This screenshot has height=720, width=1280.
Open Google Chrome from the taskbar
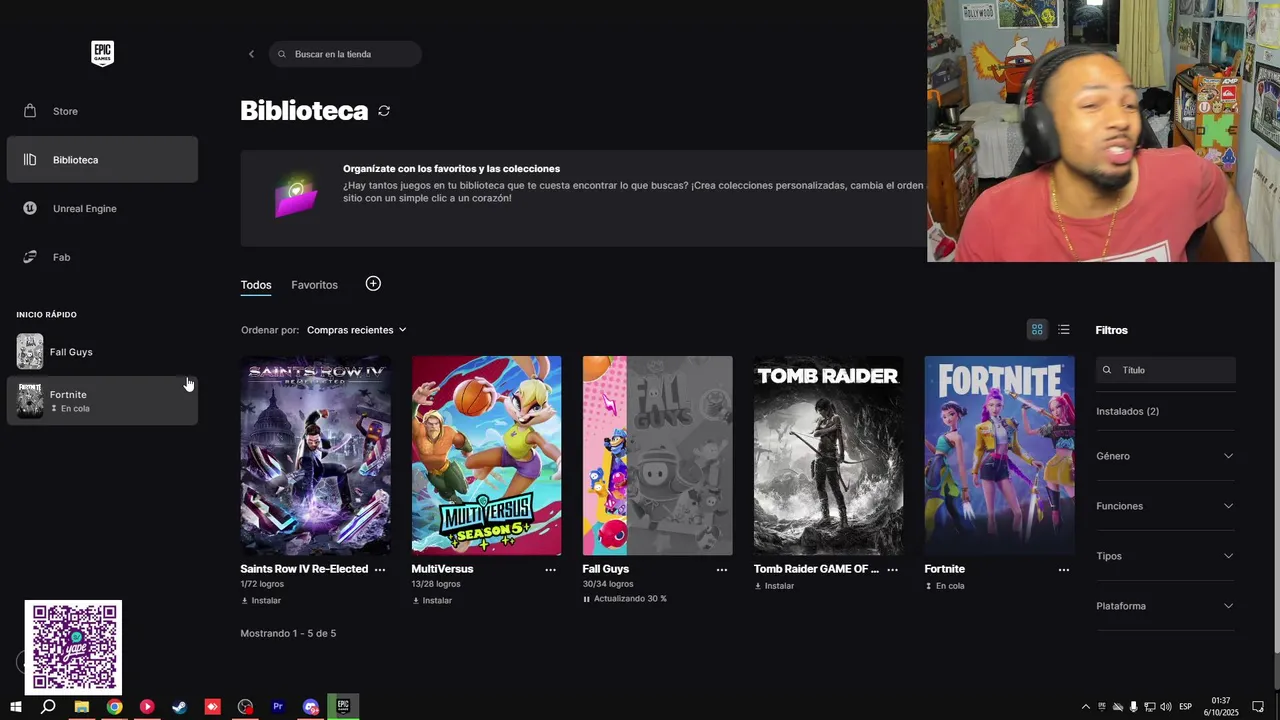115,707
